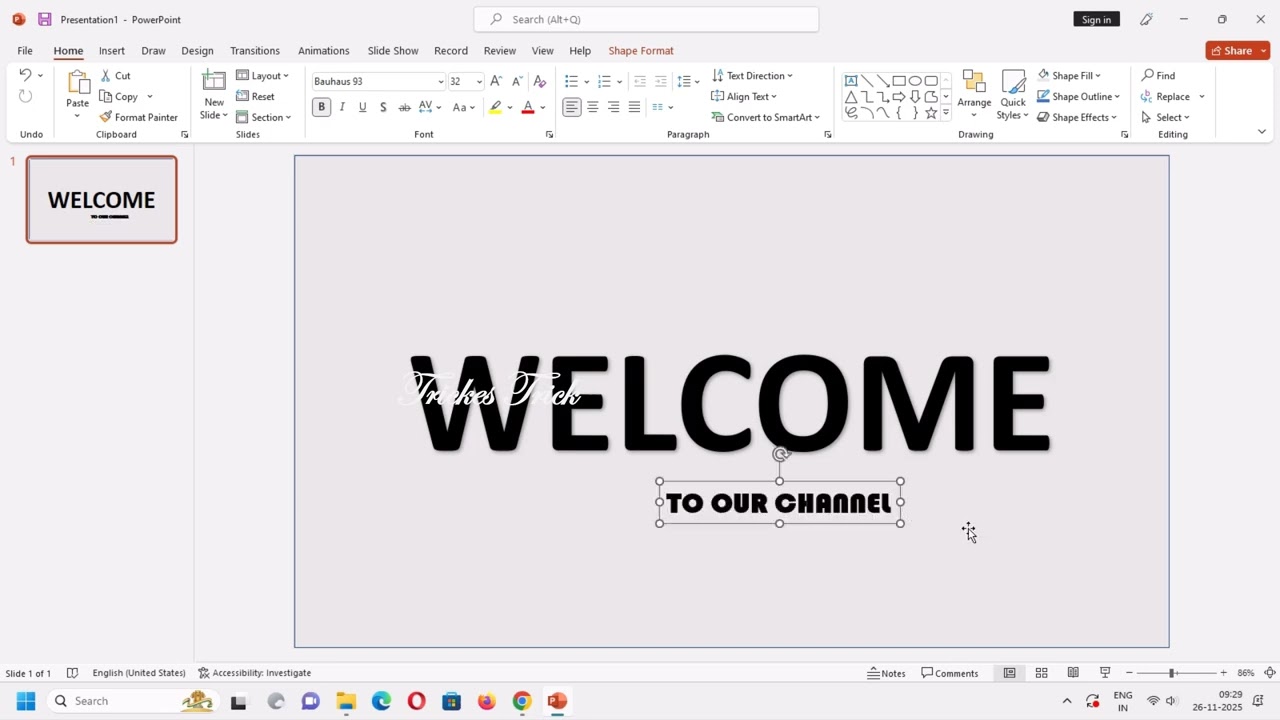Viewport: 1280px width, 720px height.
Task: Adjust the zoom slider handle
Action: pyautogui.click(x=1172, y=673)
